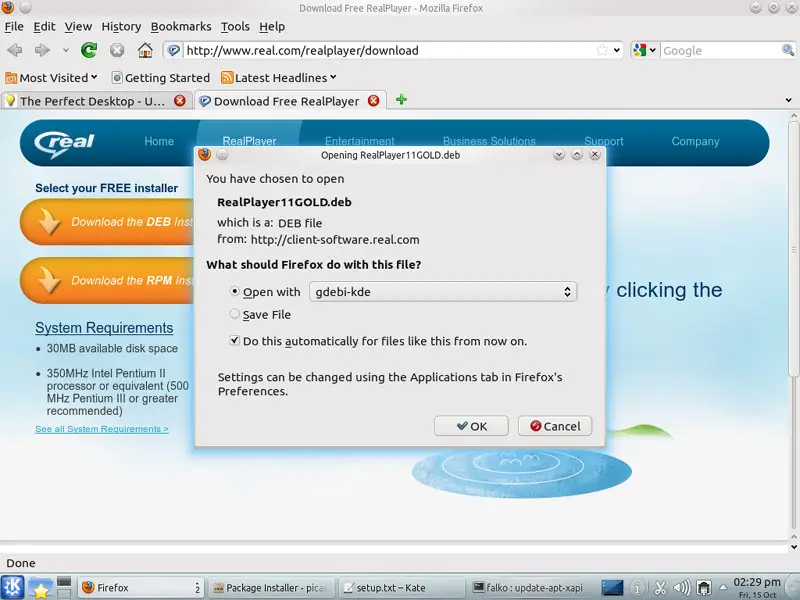Cancel the Opening RealPlayer11GOLD.deb dialog
The image size is (800, 600).
555,426
